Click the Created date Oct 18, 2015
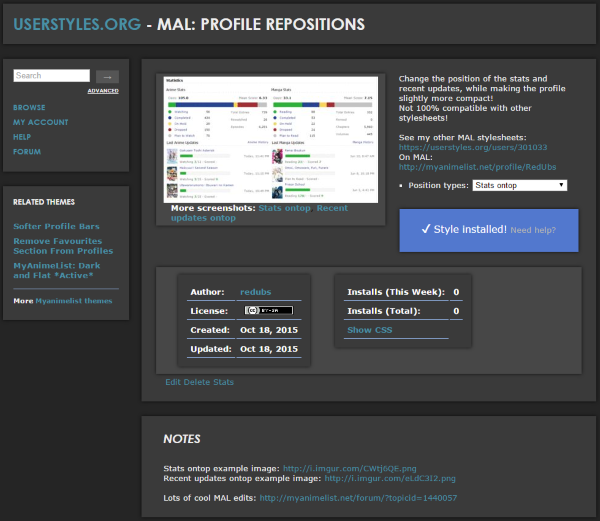600x521 pixels. 269,330
